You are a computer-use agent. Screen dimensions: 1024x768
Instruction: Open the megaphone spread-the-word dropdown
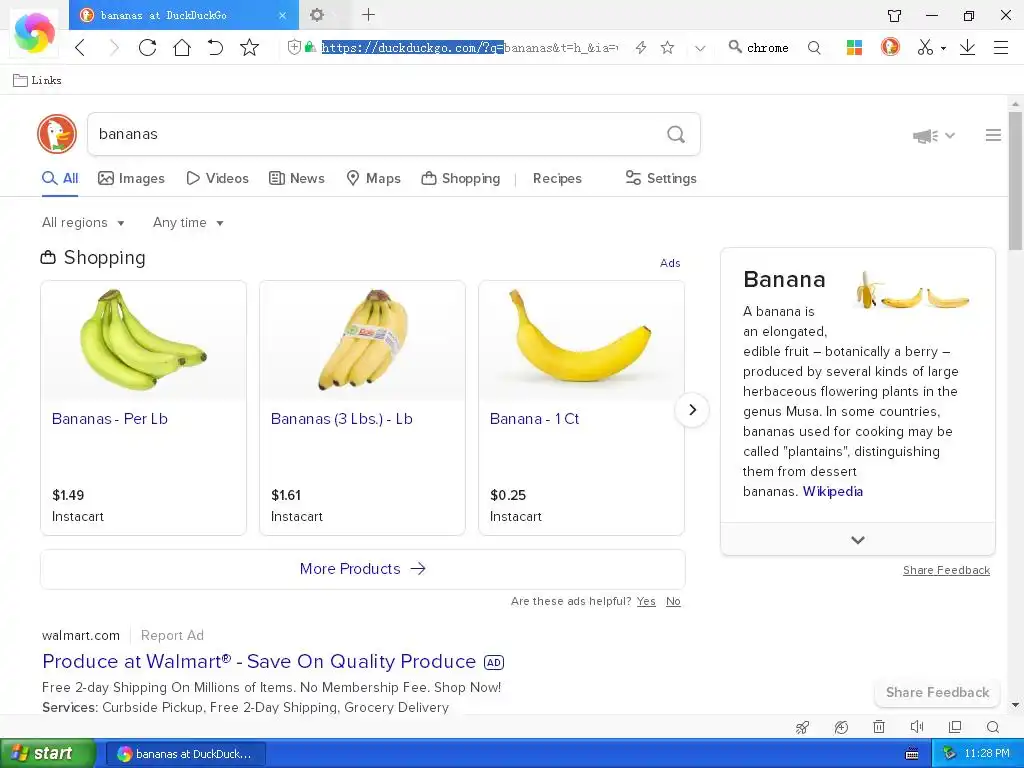tap(934, 136)
